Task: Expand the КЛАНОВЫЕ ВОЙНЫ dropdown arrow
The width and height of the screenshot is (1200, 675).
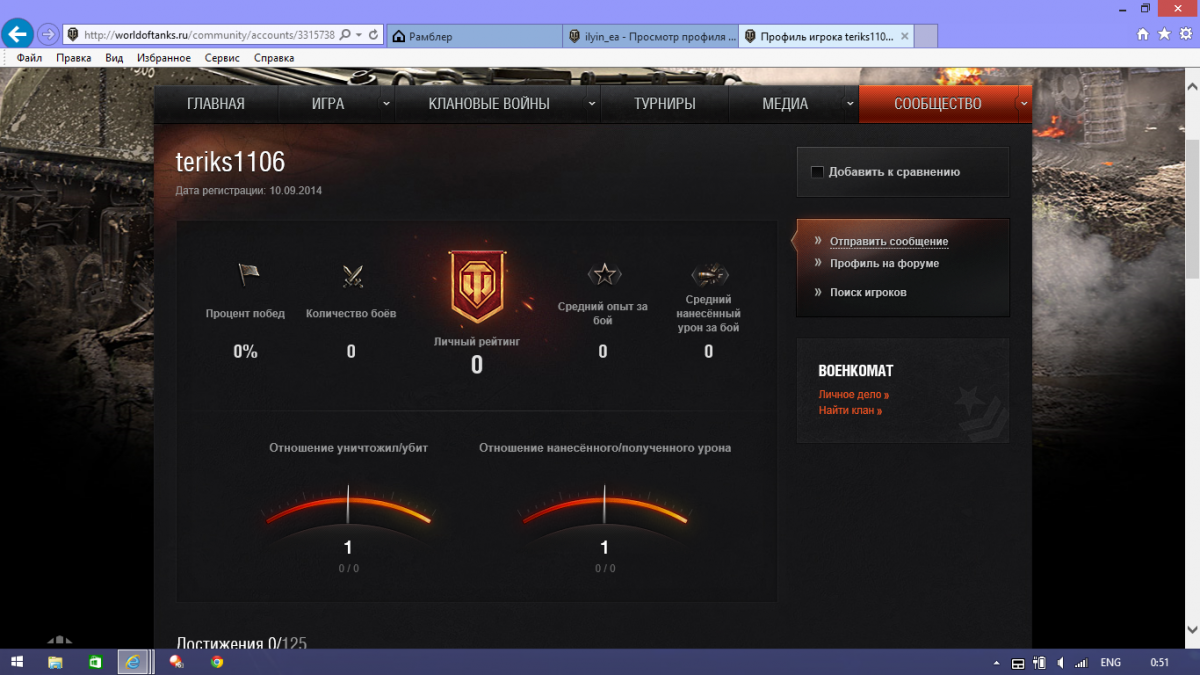Action: click(x=591, y=103)
